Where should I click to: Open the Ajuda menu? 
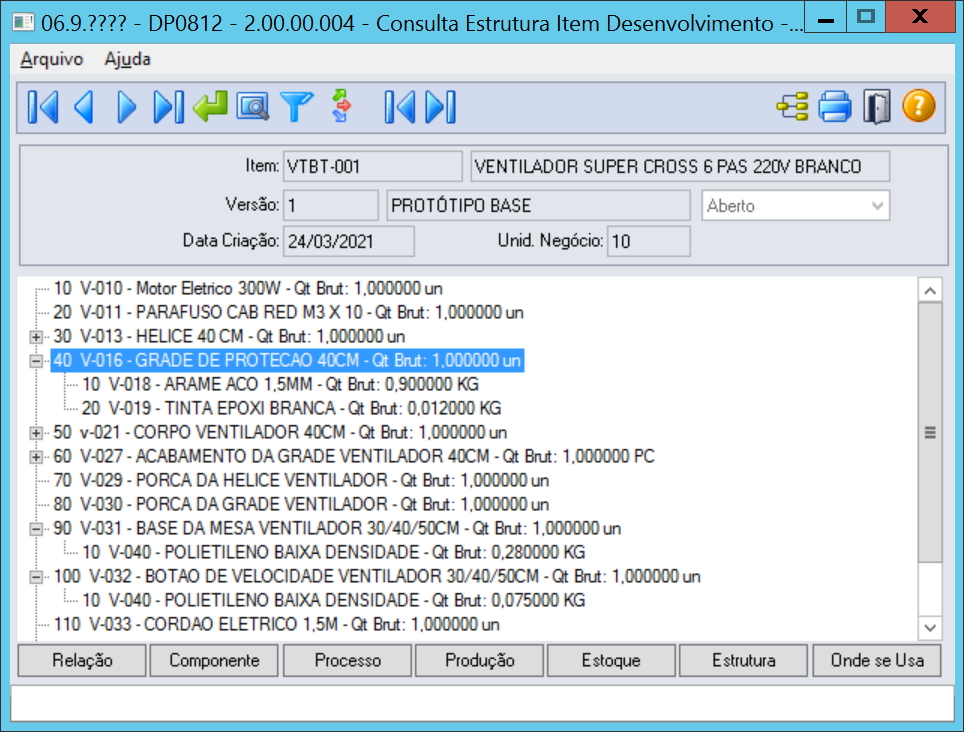pos(127,59)
